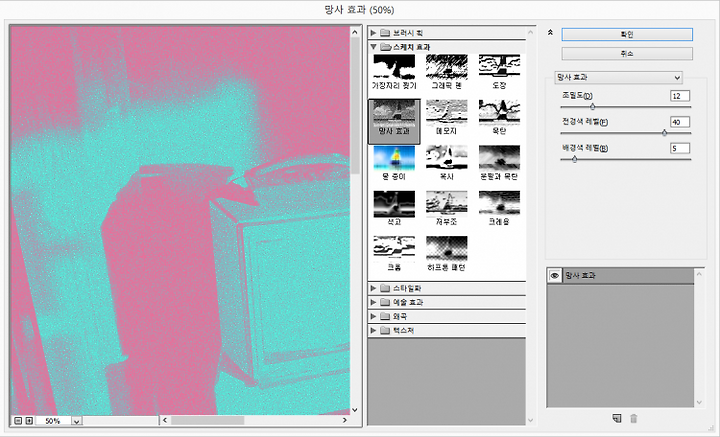Collapse the 스케치 효과 filter folder
The width and height of the screenshot is (720, 437).
pyautogui.click(x=373, y=47)
